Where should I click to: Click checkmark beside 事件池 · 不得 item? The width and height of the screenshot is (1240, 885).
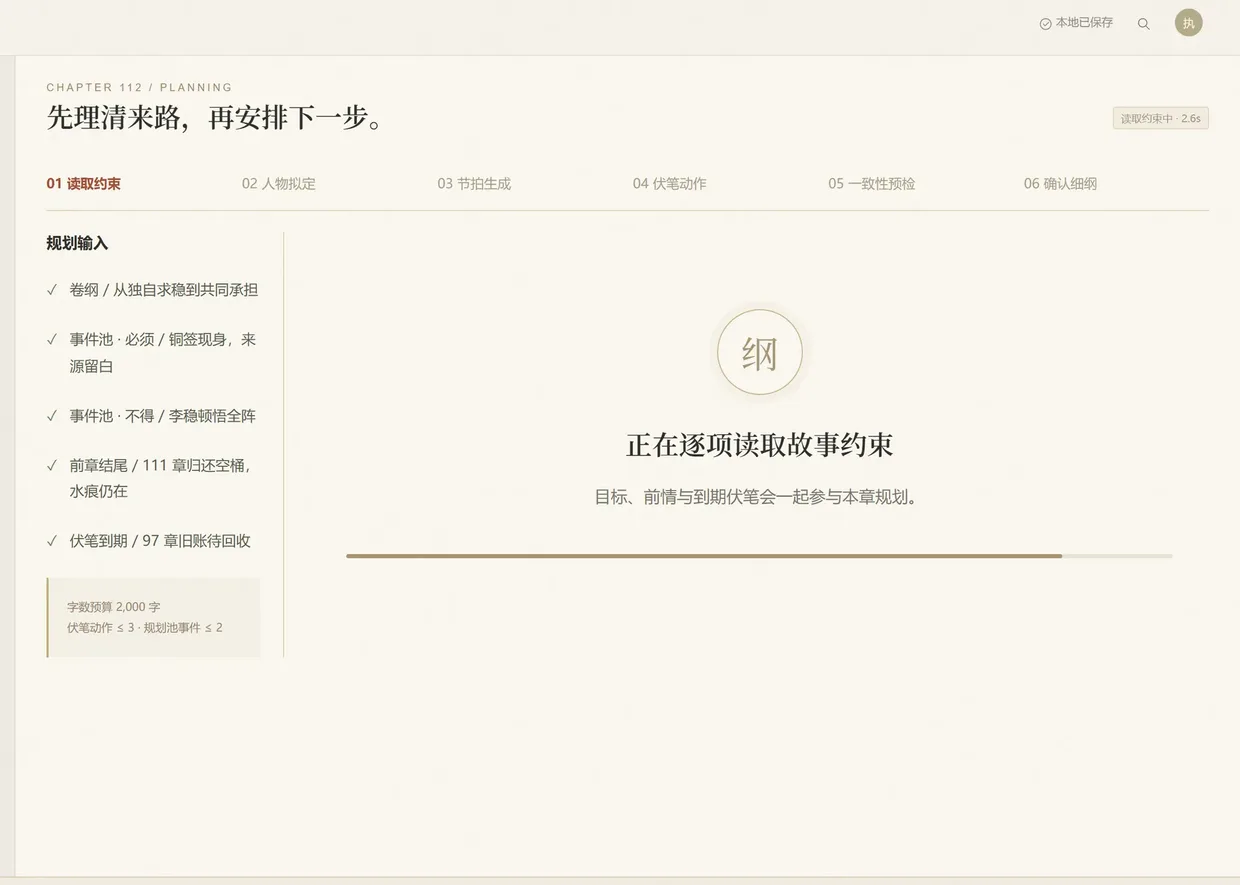[x=51, y=416]
